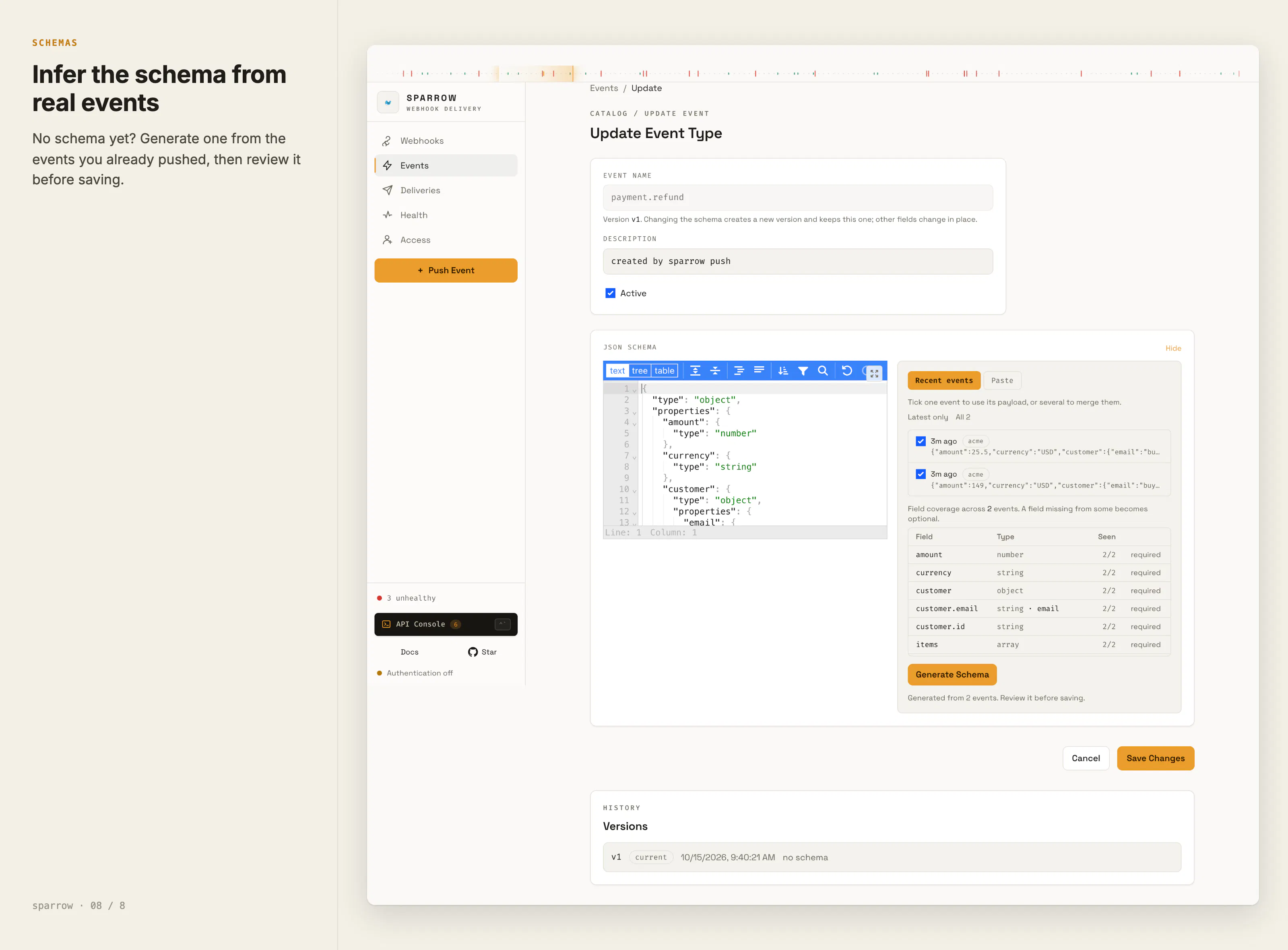Untick the event with amount 25.5
The image size is (1288, 950).
[x=921, y=441]
